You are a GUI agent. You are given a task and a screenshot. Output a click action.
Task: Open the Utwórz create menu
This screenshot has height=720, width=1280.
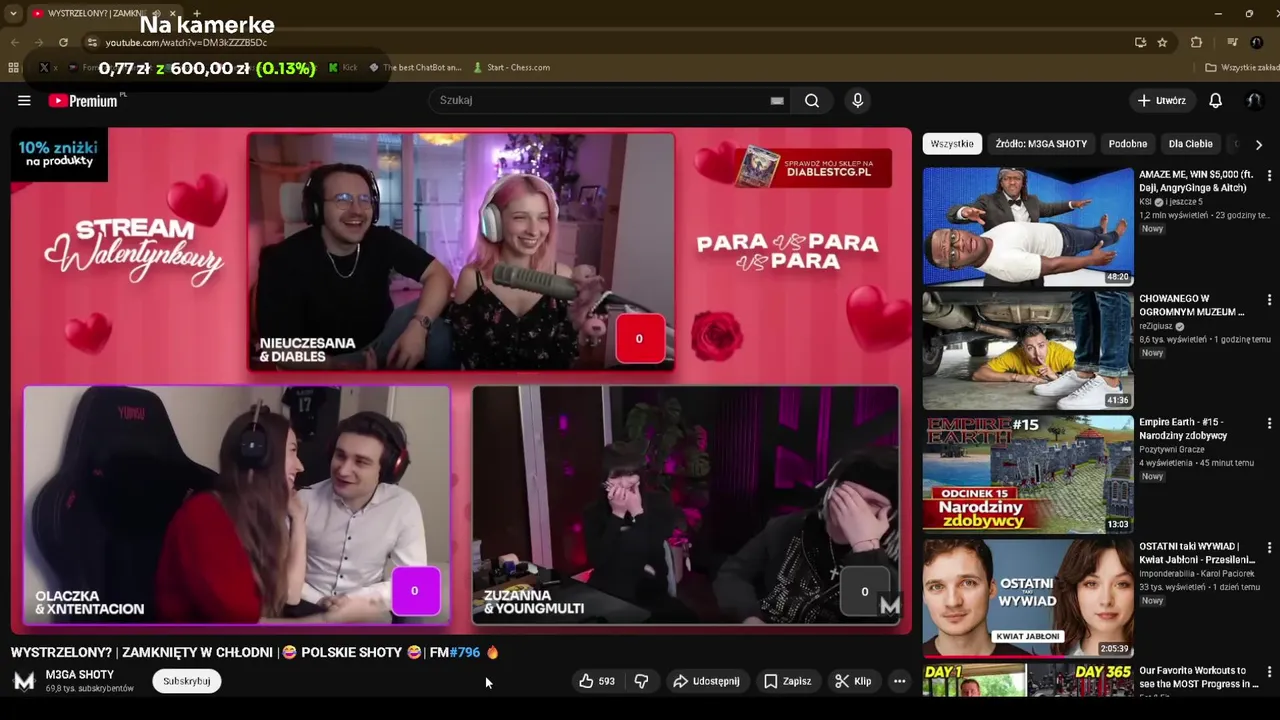1161,100
